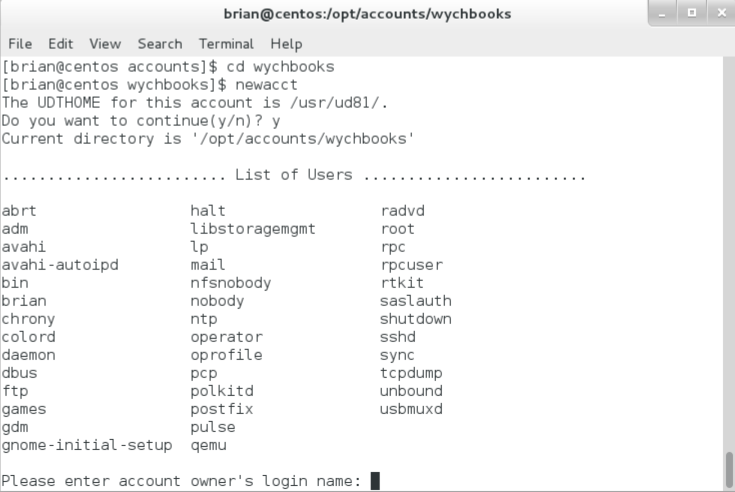Open the File menu
Viewport: 735px width, 492px height.
20,44
